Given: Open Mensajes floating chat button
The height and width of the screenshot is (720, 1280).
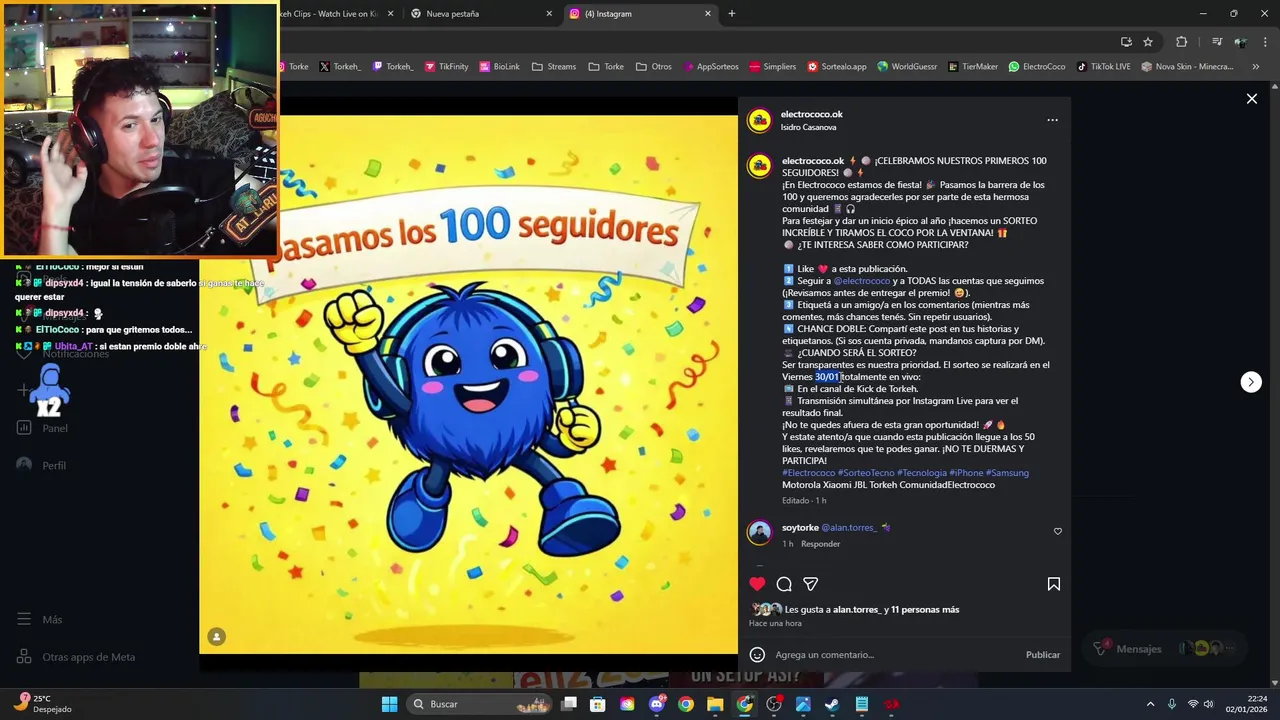Looking at the screenshot, I should [1166, 649].
